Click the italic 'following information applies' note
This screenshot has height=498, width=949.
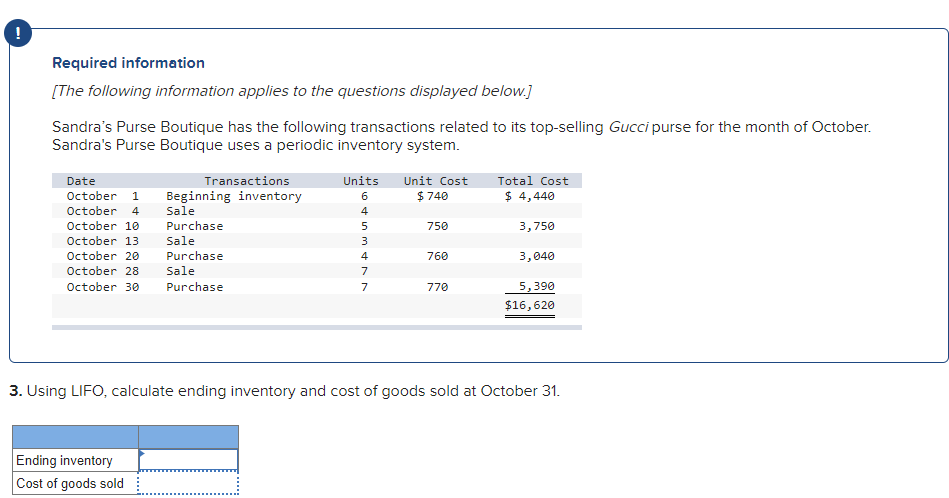tap(292, 91)
